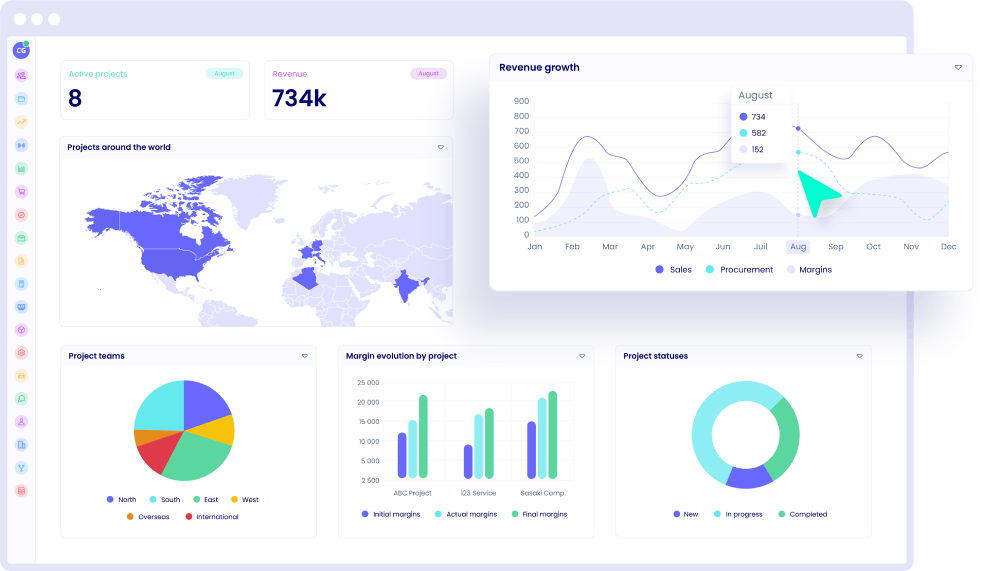The height and width of the screenshot is (571, 1000).
Task: Toggle Margins series in Revenue growth legend
Action: (x=809, y=270)
